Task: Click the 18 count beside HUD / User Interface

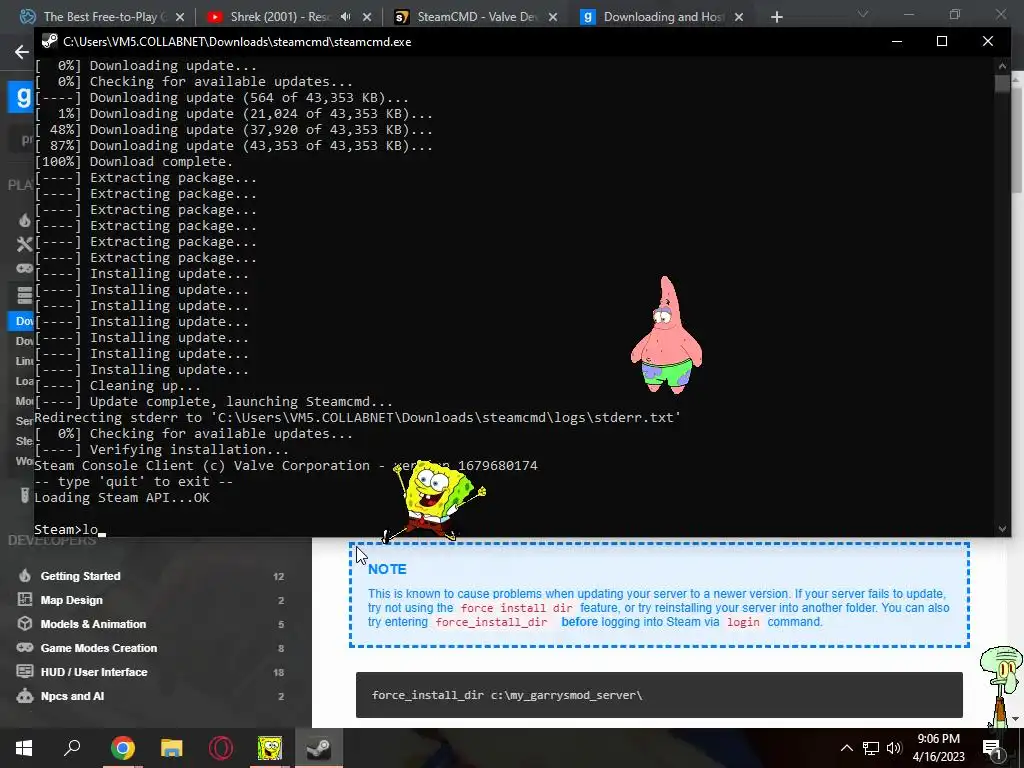Action: [279, 673]
